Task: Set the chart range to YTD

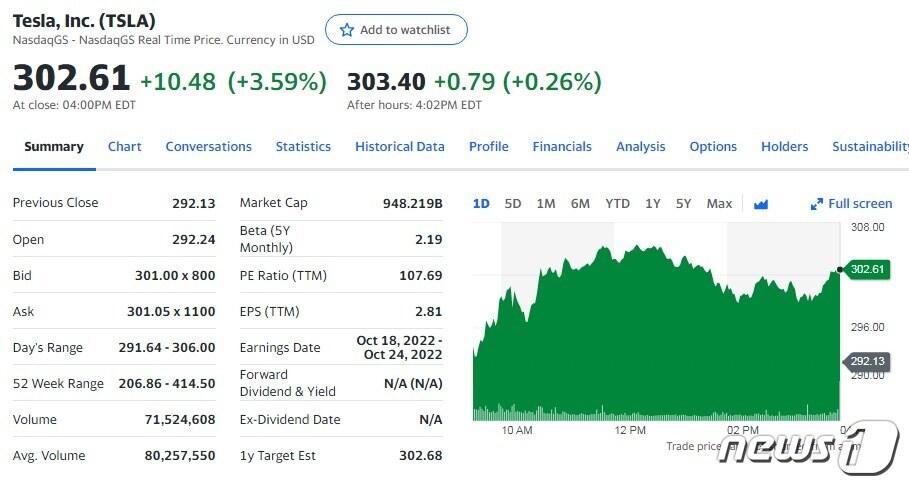Action: (x=617, y=204)
